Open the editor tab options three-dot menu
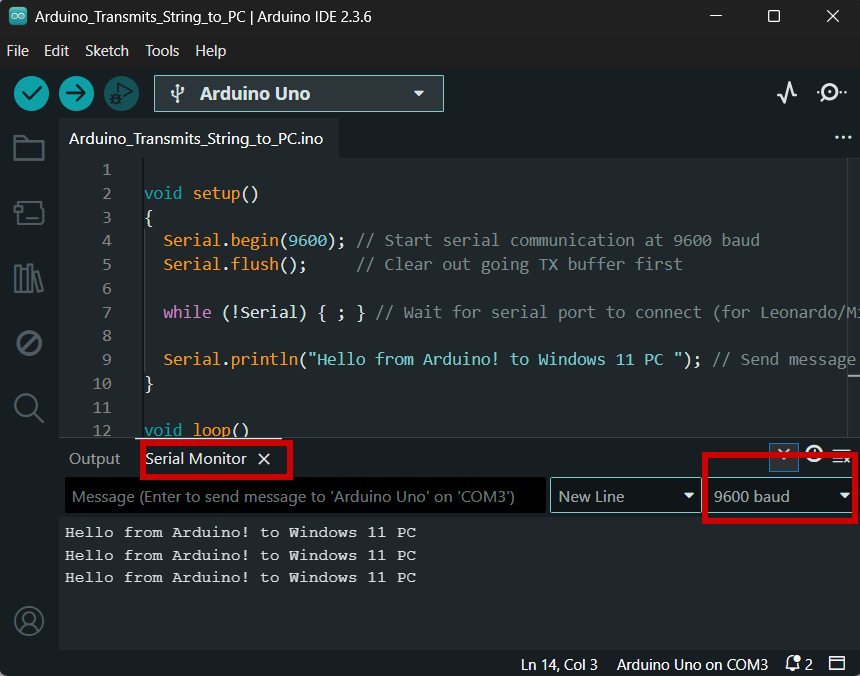860x676 pixels. click(x=843, y=137)
